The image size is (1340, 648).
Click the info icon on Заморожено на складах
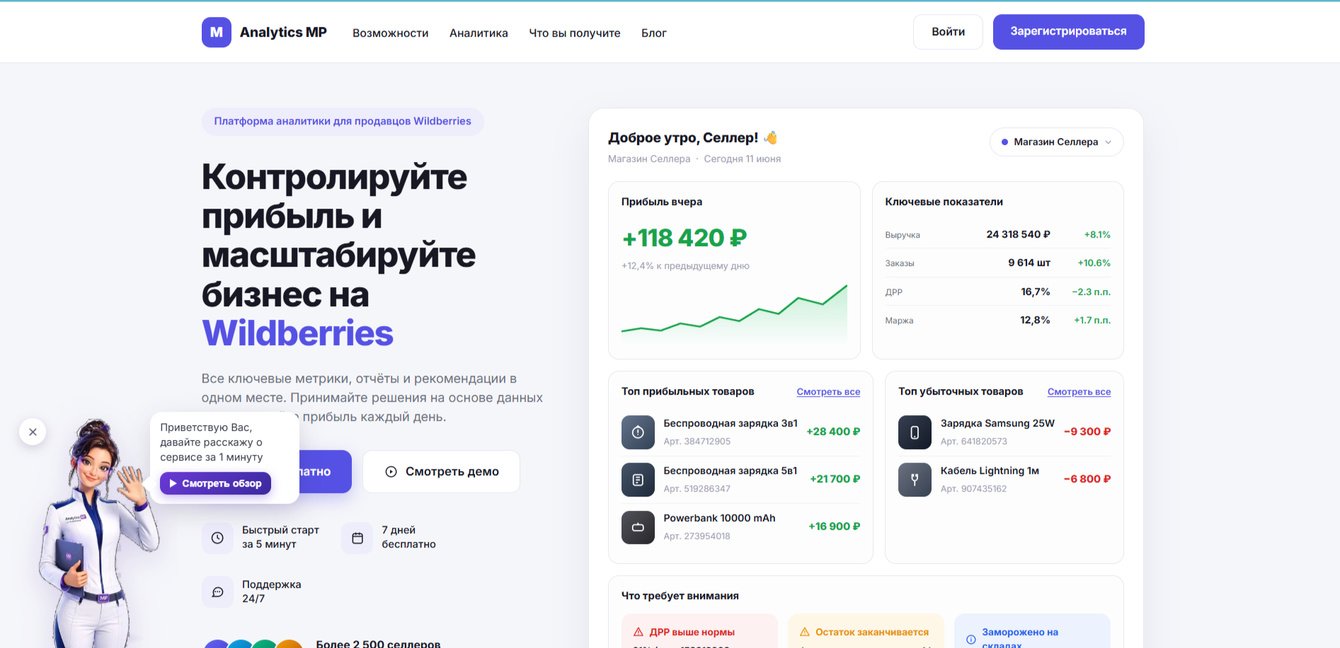tap(971, 639)
